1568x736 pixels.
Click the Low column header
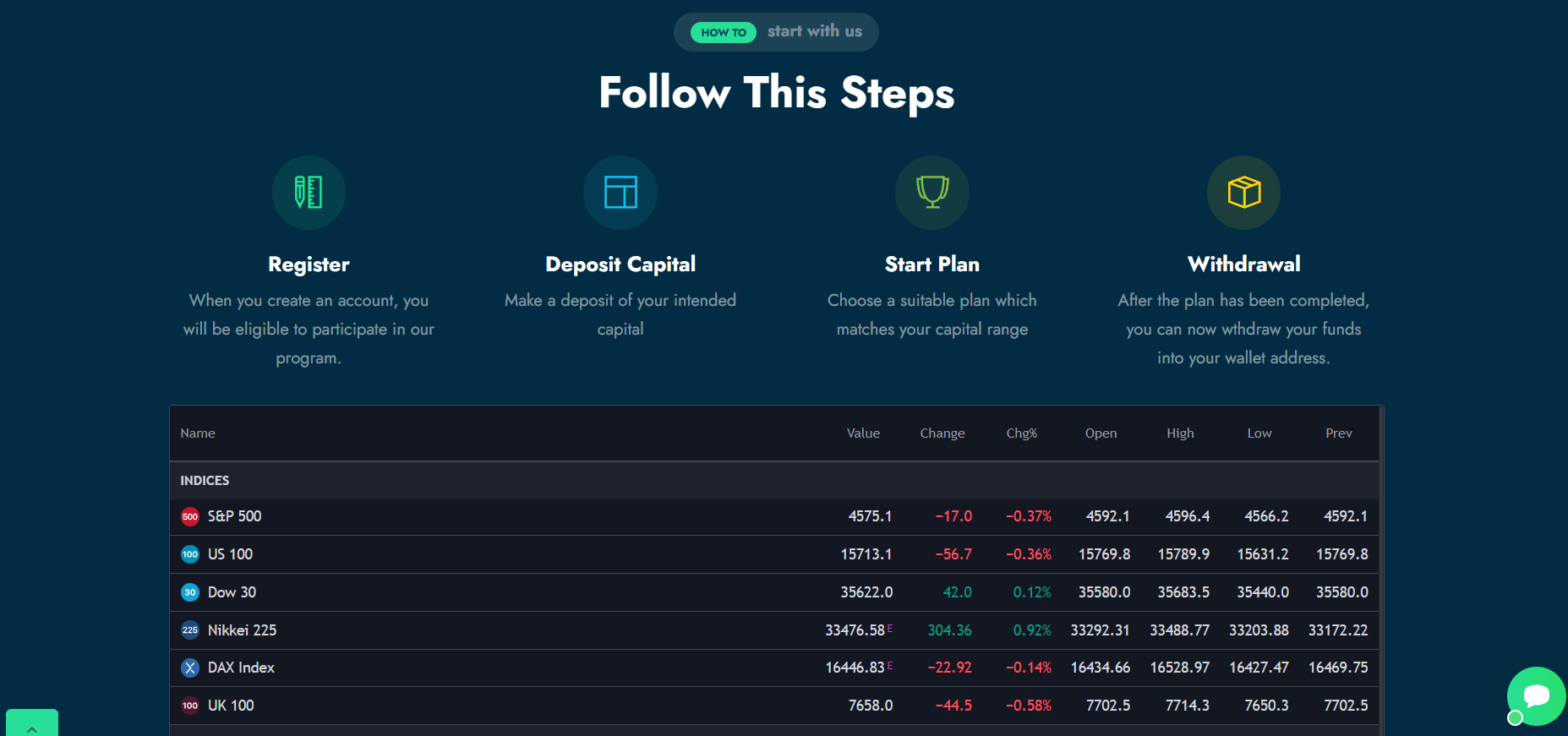(1259, 433)
